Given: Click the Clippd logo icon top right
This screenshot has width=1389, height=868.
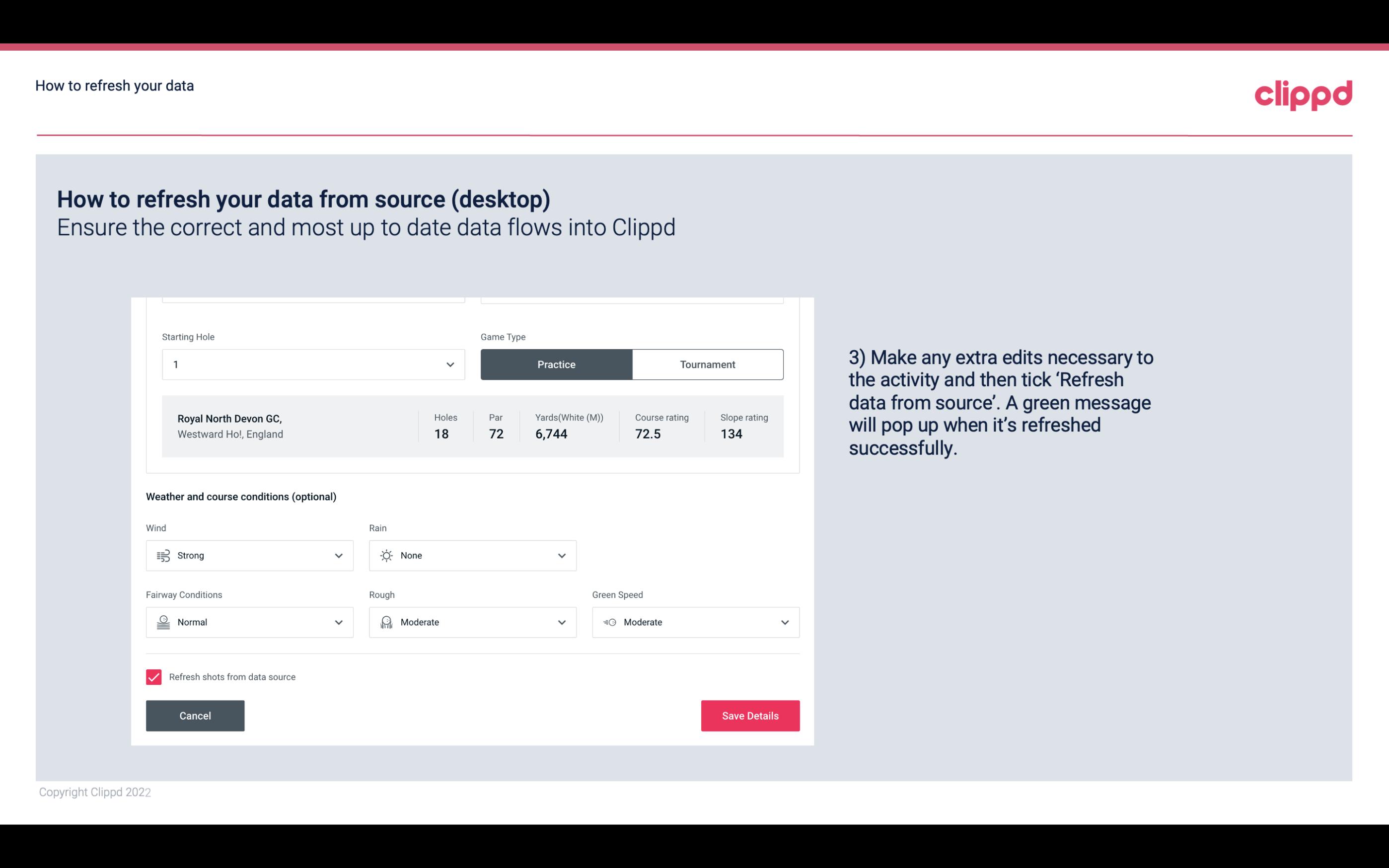Looking at the screenshot, I should click(x=1300, y=93).
